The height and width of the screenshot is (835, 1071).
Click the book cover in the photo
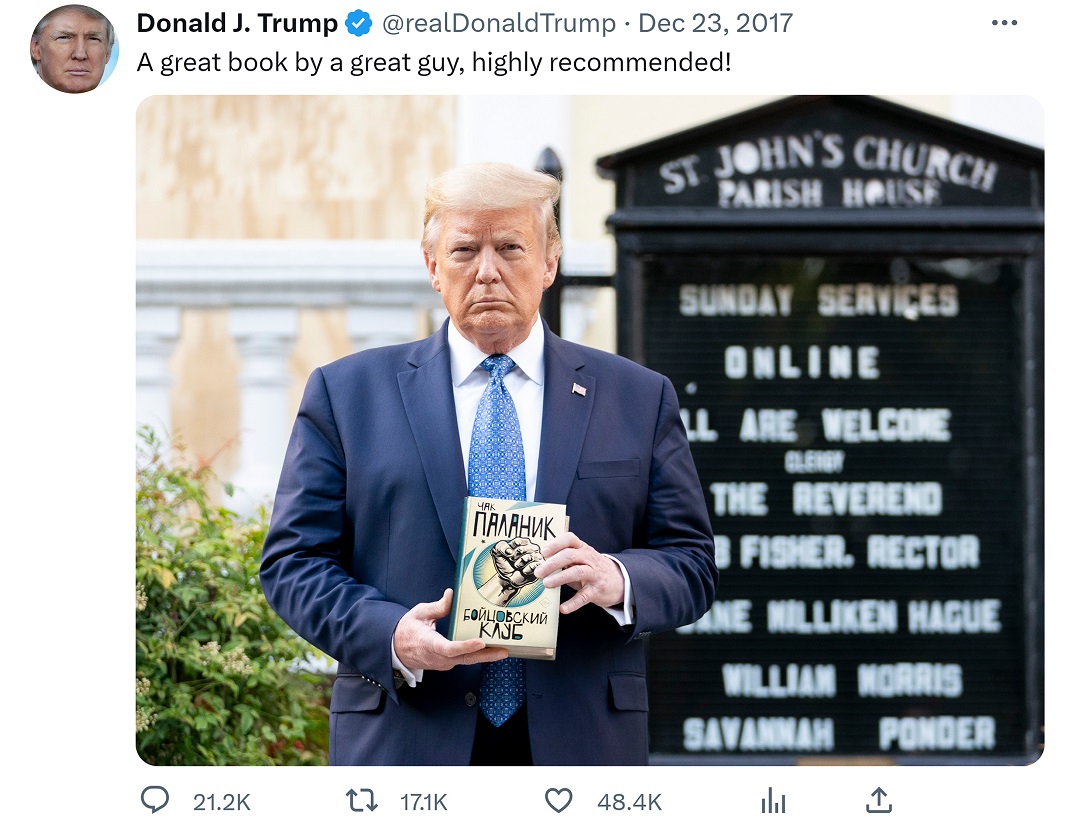pos(510,578)
